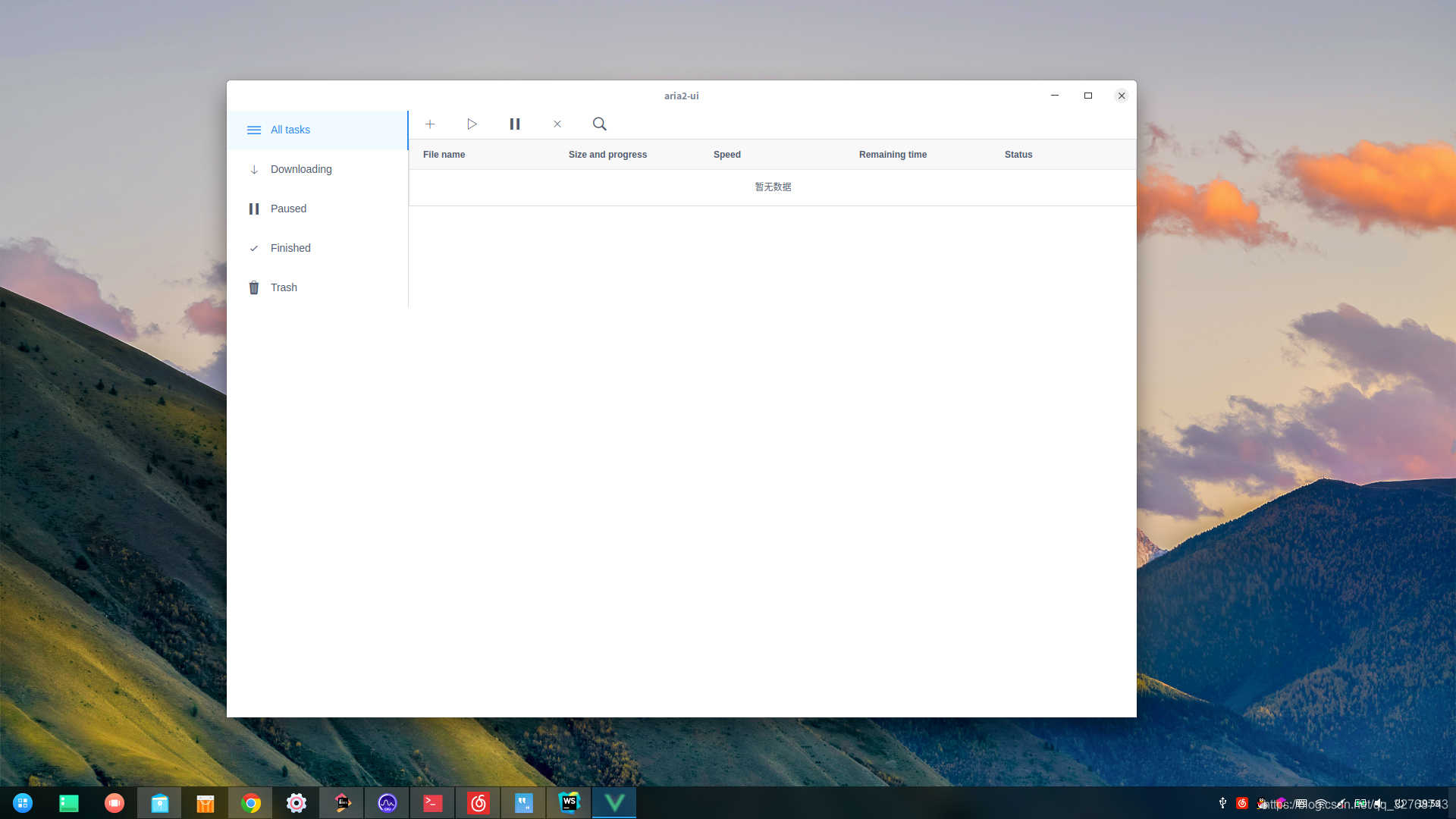Open NetEase Music in the taskbar
1456x819 pixels.
coord(478,802)
